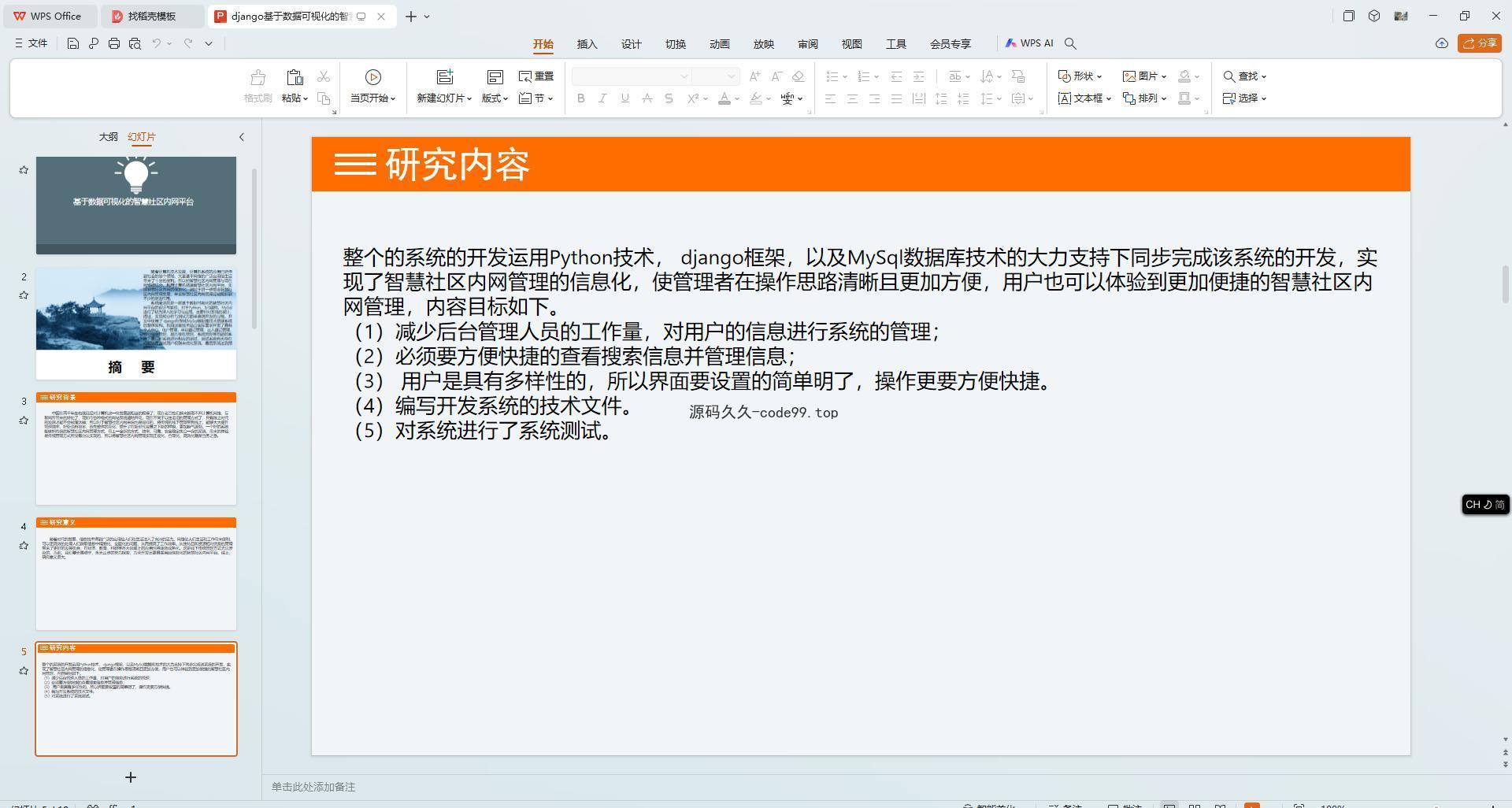
Task: Click the Redo arrow icon
Action: [188, 43]
